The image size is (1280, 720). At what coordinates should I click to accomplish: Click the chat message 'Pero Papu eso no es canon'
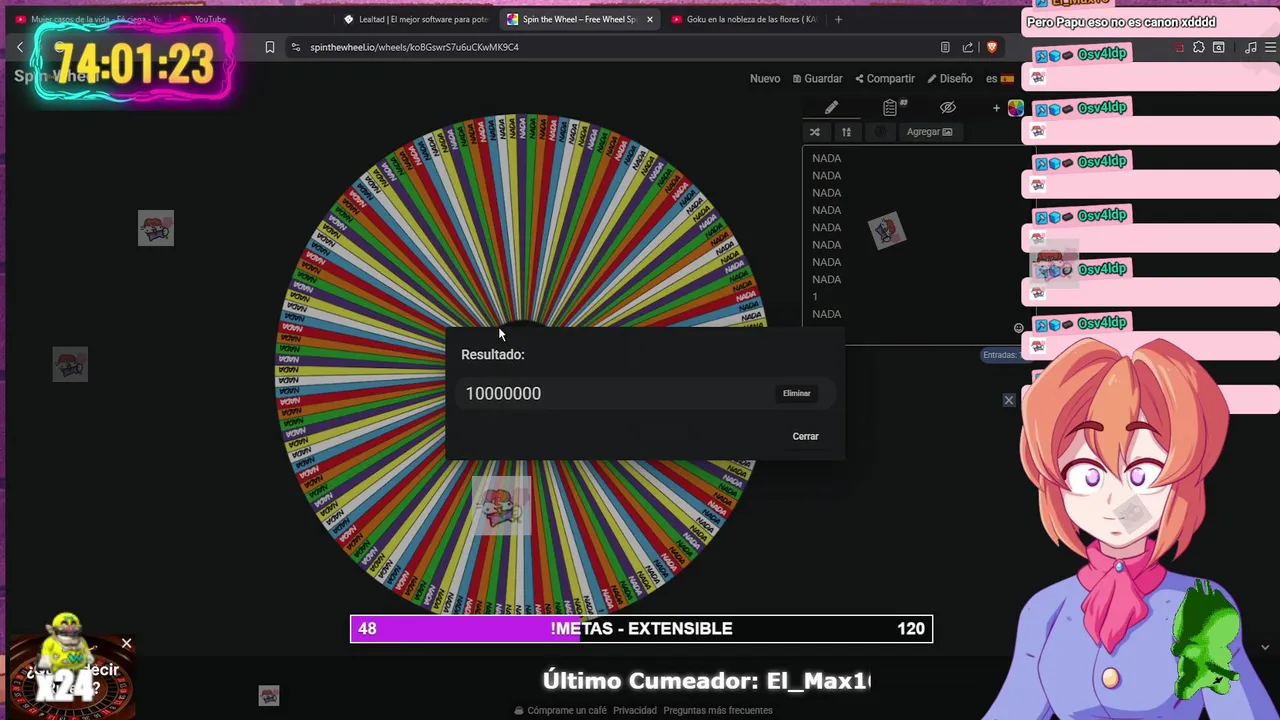pyautogui.click(x=1121, y=22)
